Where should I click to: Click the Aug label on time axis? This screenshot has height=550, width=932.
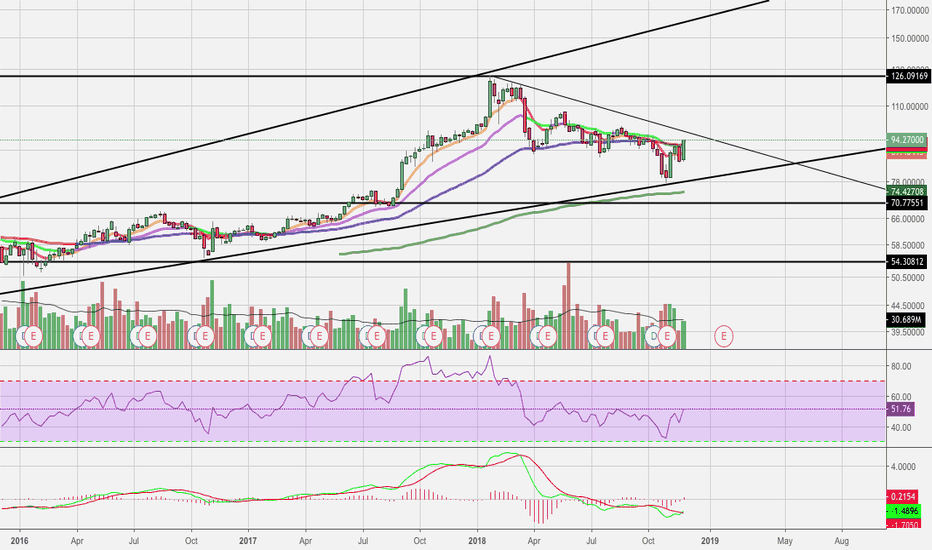842,541
